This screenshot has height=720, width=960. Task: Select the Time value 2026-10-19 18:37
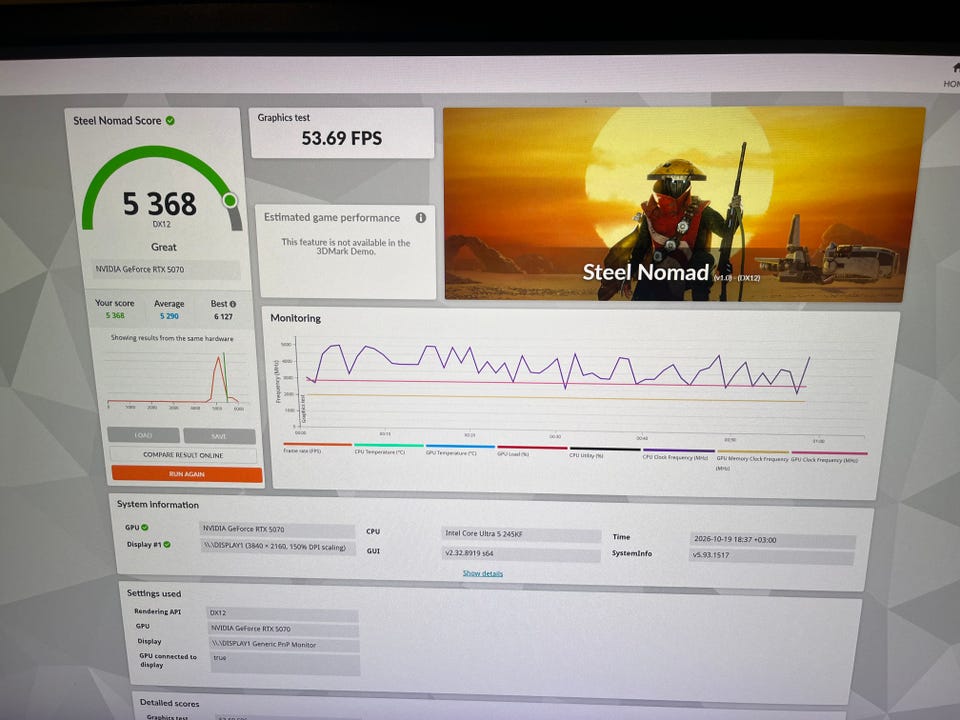771,539
